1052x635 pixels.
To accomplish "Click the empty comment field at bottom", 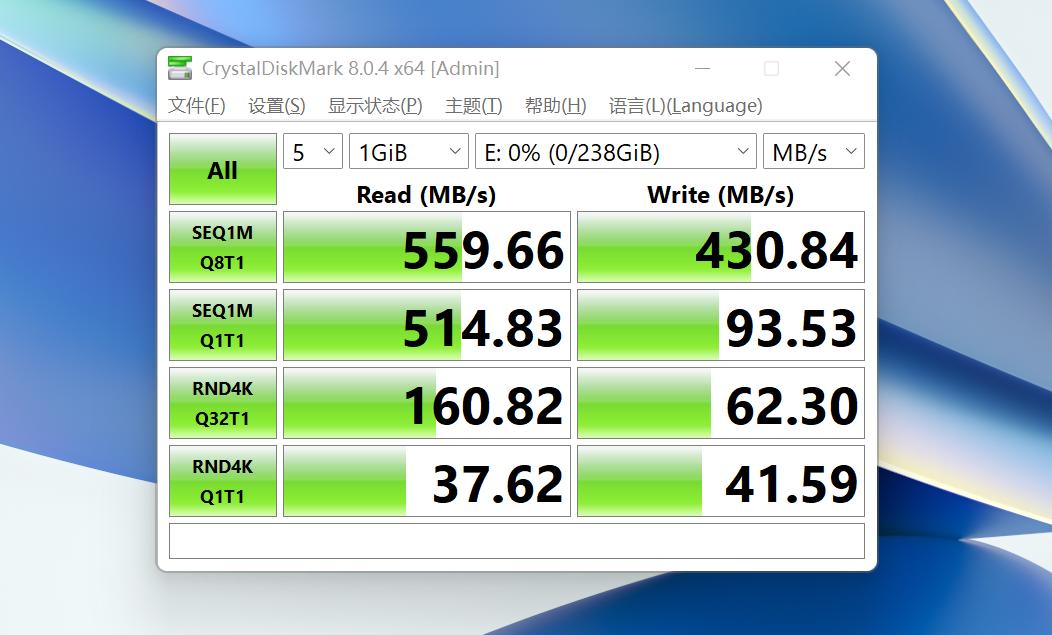I will point(517,541).
